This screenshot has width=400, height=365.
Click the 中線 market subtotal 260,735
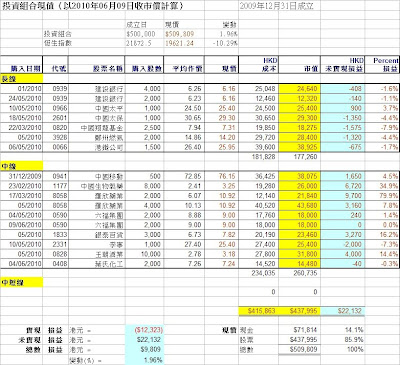305,273
